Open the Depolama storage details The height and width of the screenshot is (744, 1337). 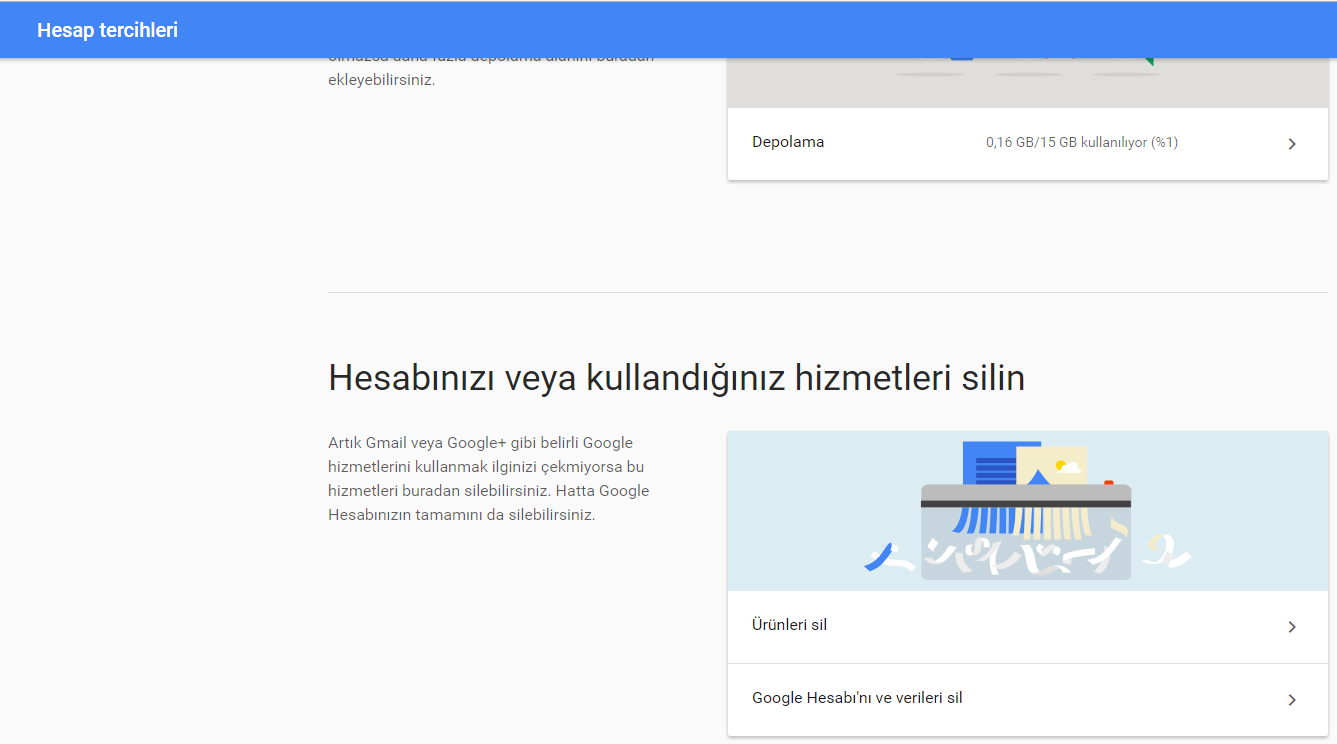point(1027,142)
